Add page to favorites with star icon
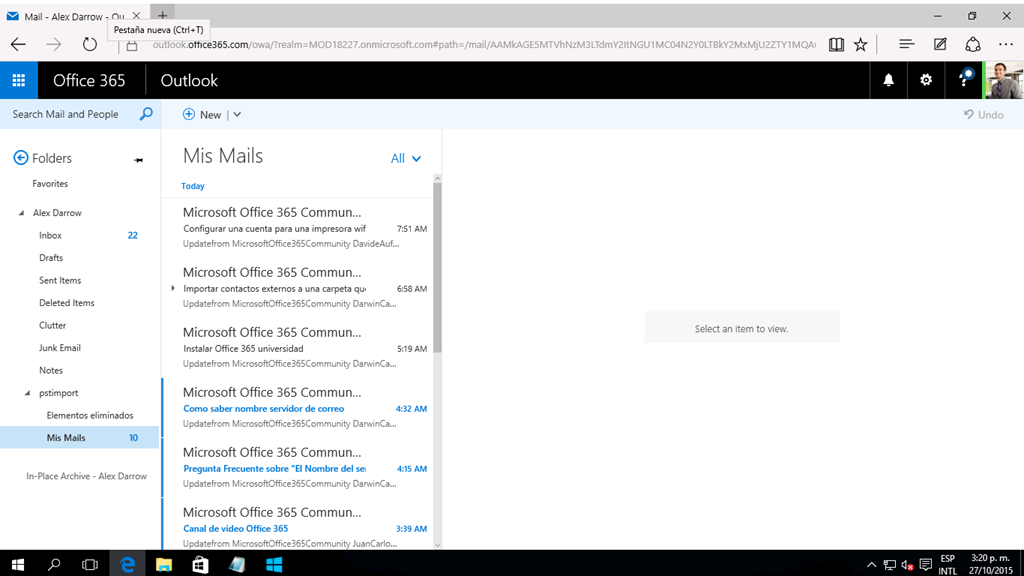 point(860,45)
